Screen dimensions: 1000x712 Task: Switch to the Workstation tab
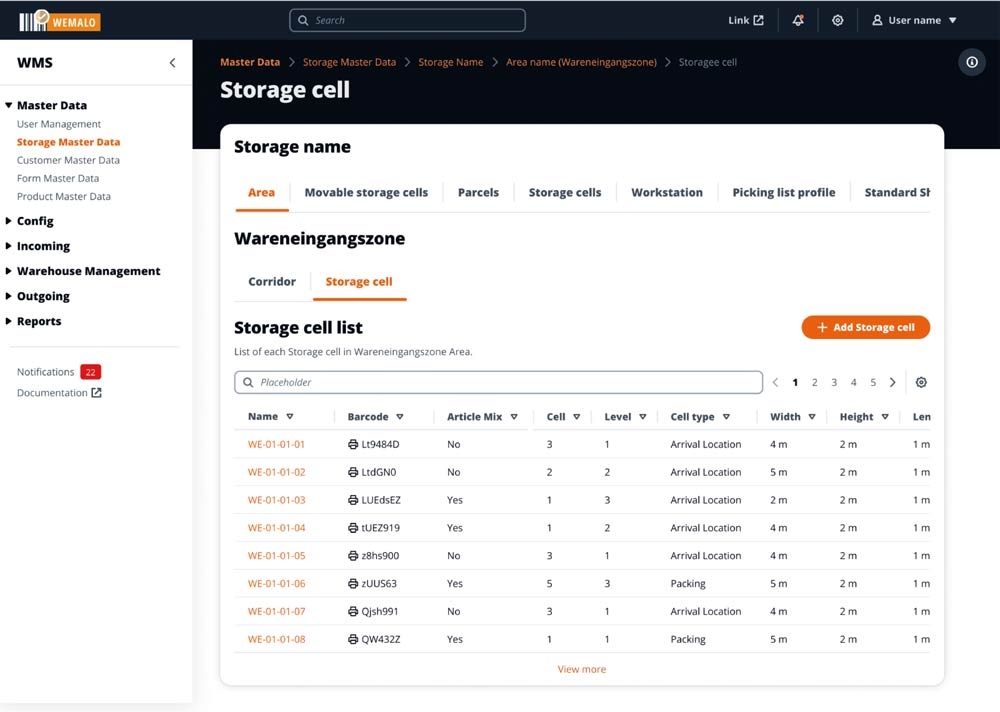667,193
